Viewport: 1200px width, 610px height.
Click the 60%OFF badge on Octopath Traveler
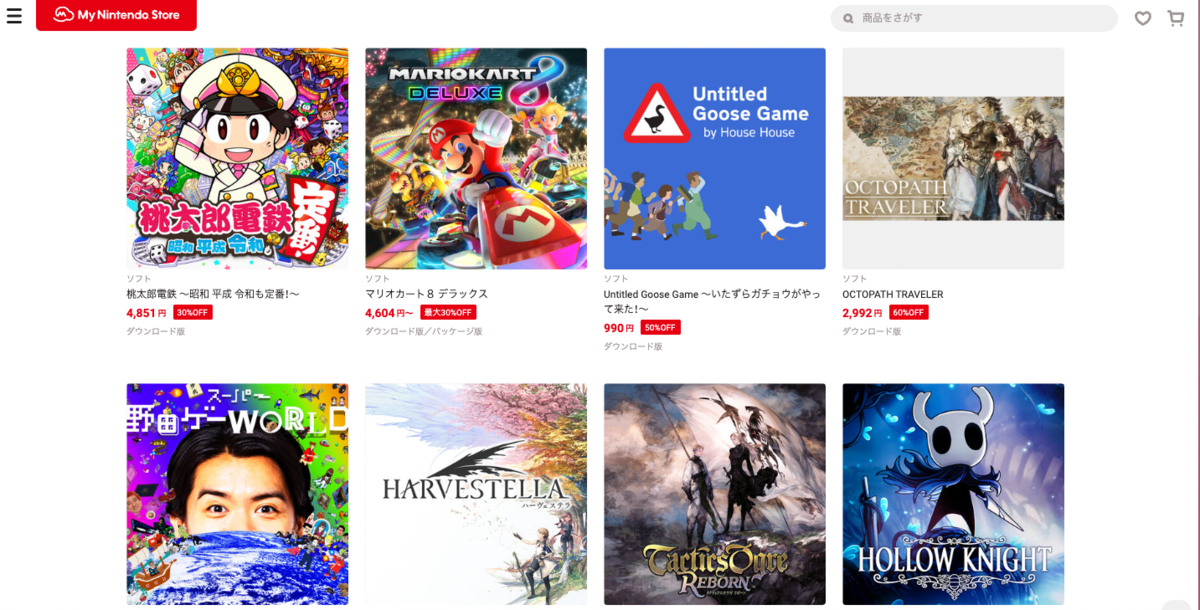[909, 312]
